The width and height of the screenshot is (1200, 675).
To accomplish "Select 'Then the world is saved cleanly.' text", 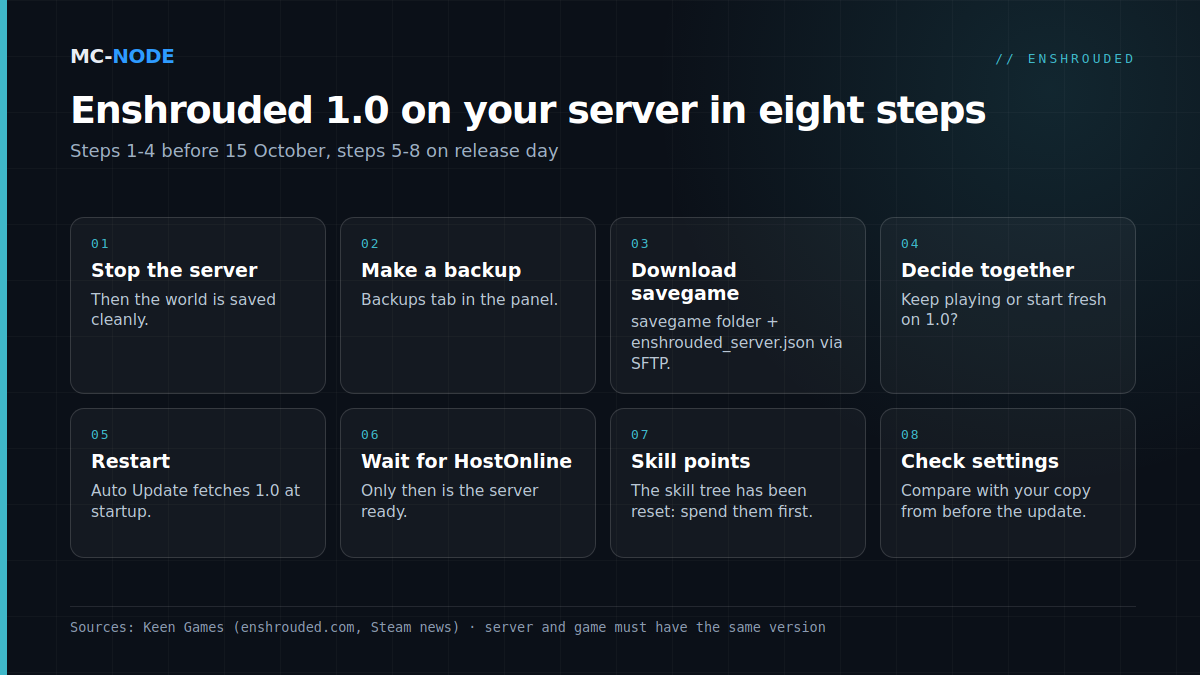I will (183, 309).
